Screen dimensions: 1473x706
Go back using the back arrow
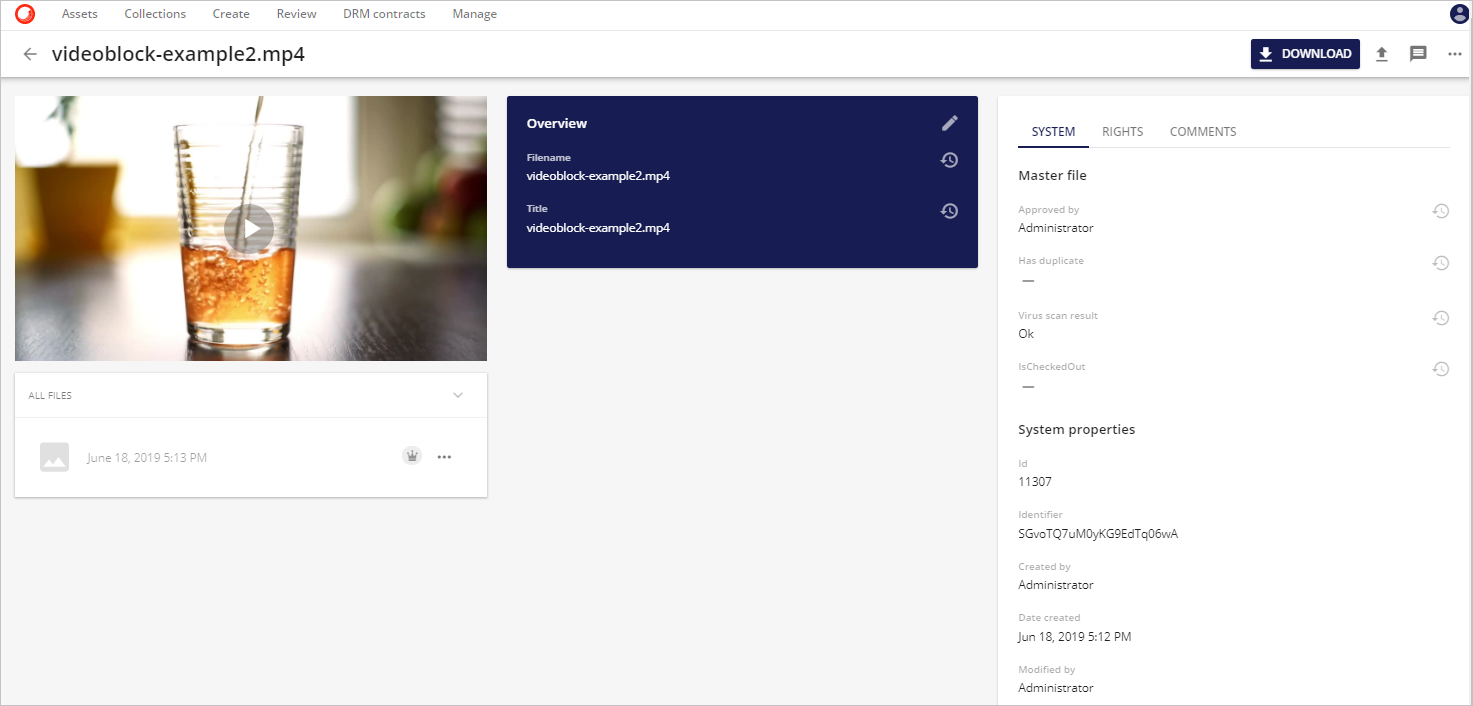[x=29, y=54]
